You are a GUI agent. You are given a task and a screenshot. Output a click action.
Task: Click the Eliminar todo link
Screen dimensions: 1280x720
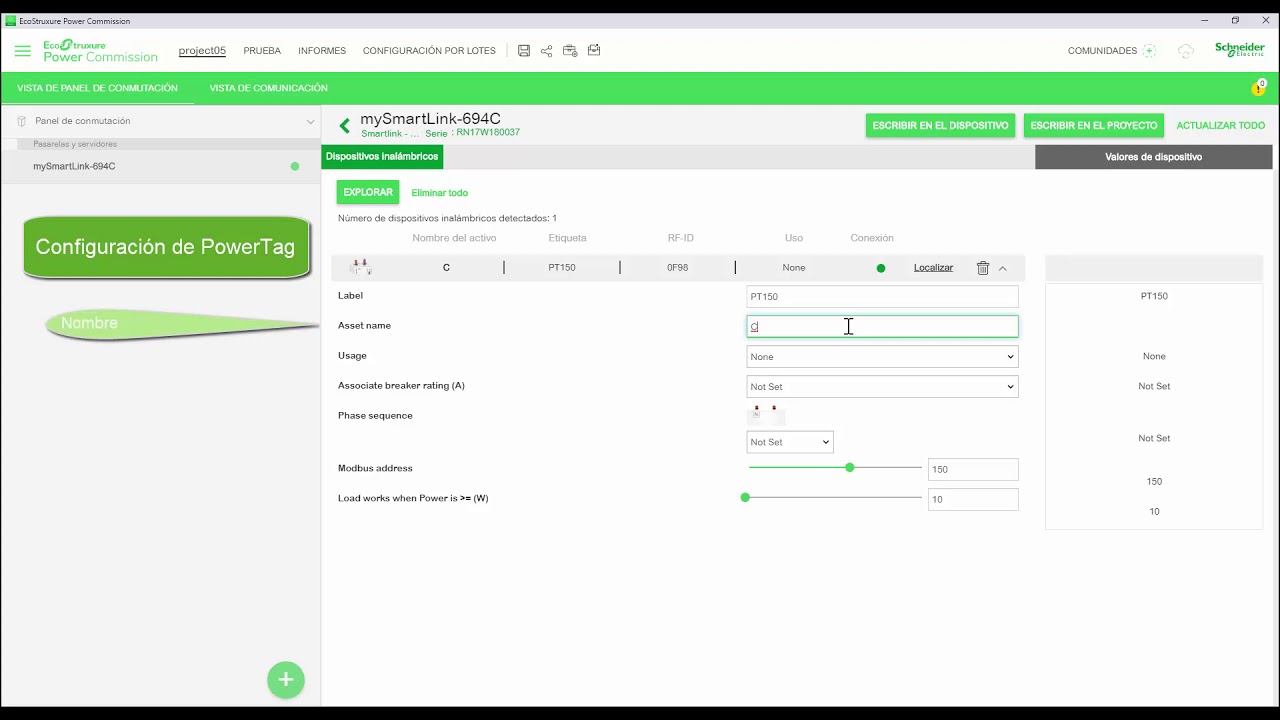(439, 193)
